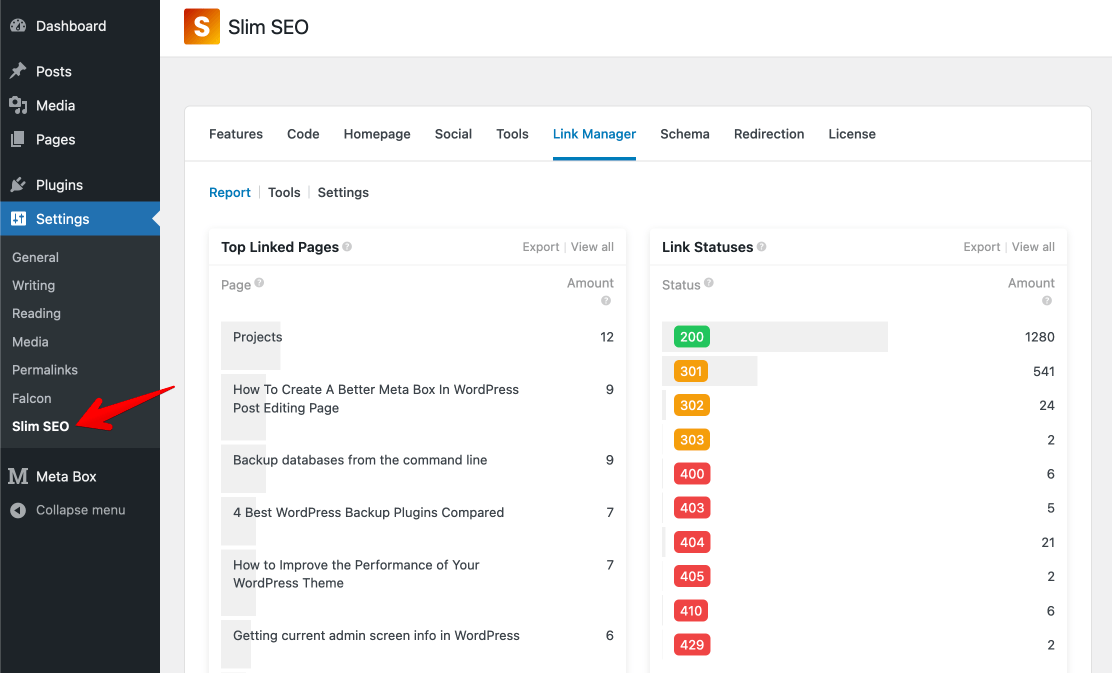Open Media settings submenu item
1112x673 pixels.
[30, 342]
